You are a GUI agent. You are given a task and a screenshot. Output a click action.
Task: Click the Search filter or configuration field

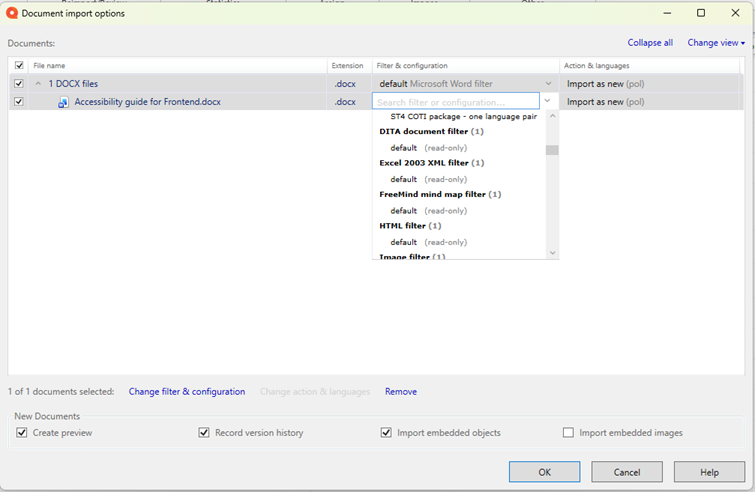456,102
